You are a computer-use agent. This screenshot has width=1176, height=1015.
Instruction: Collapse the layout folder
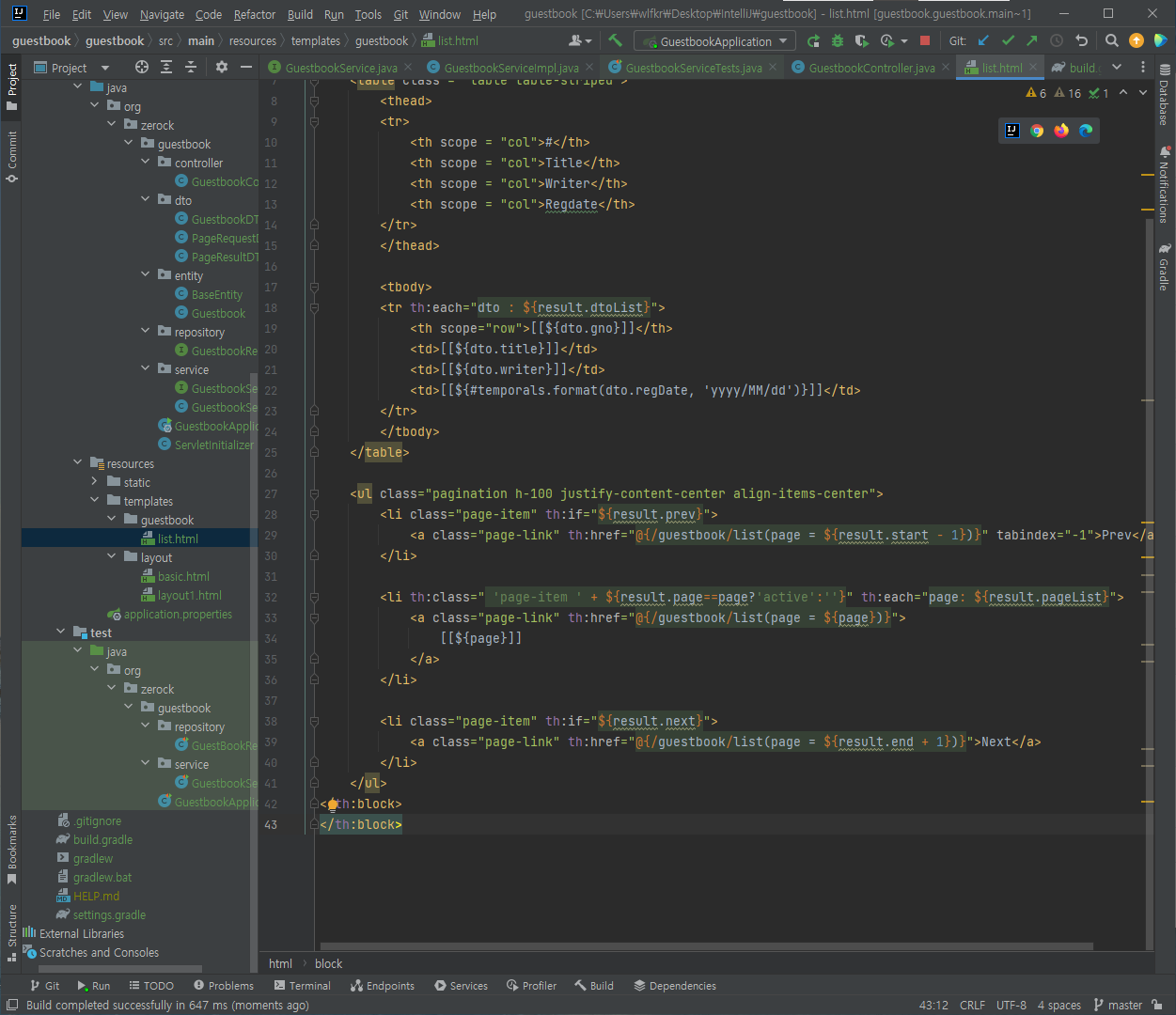(112, 556)
